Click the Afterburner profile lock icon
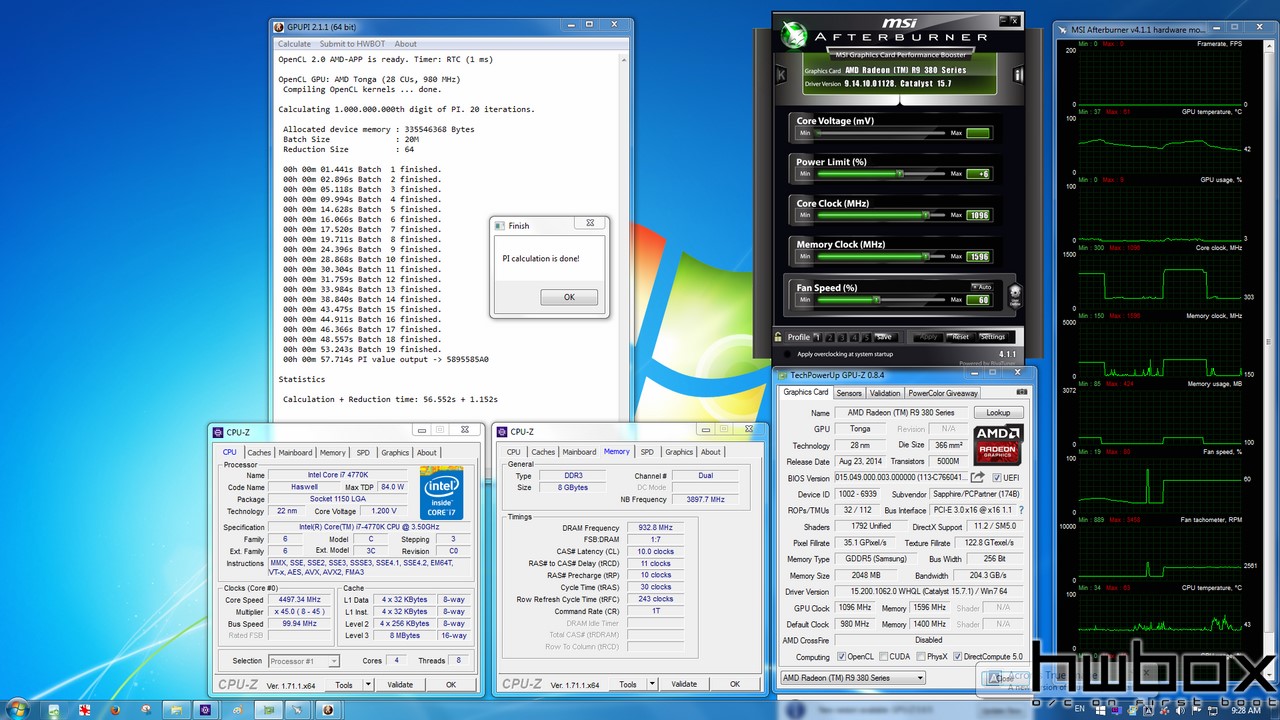 pyautogui.click(x=778, y=337)
